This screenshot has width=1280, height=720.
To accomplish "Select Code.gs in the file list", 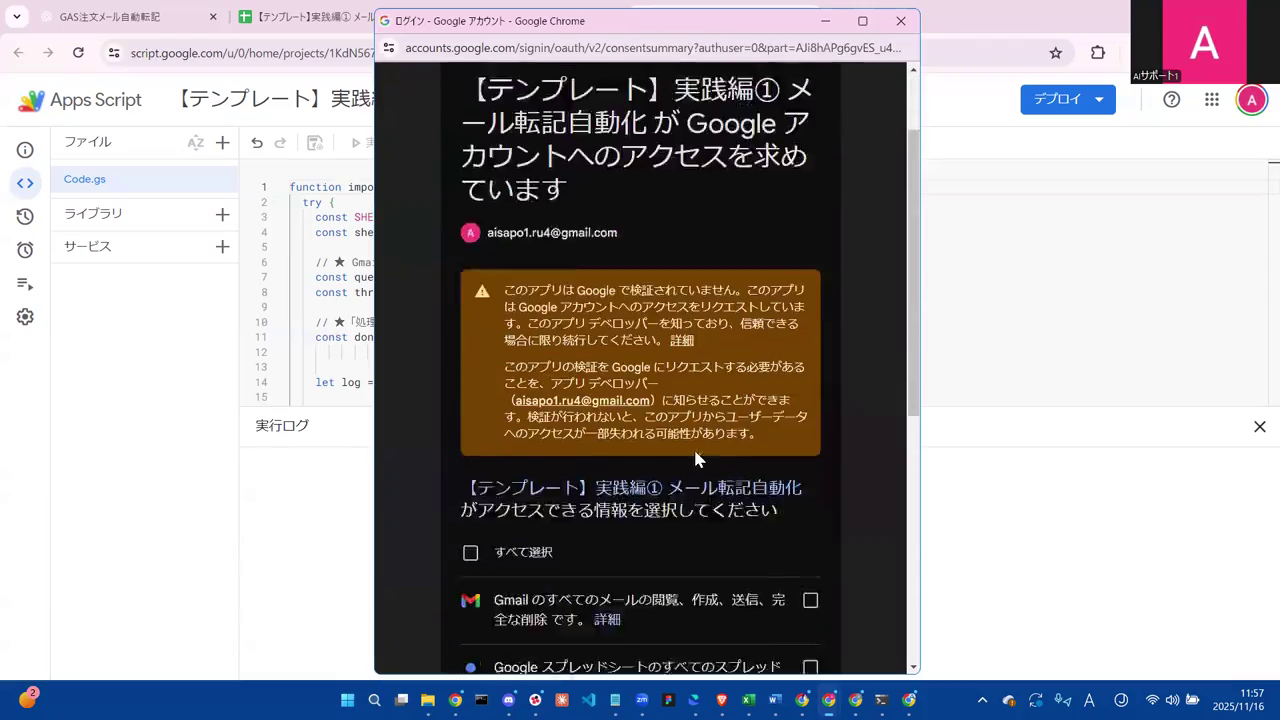I will (x=84, y=179).
